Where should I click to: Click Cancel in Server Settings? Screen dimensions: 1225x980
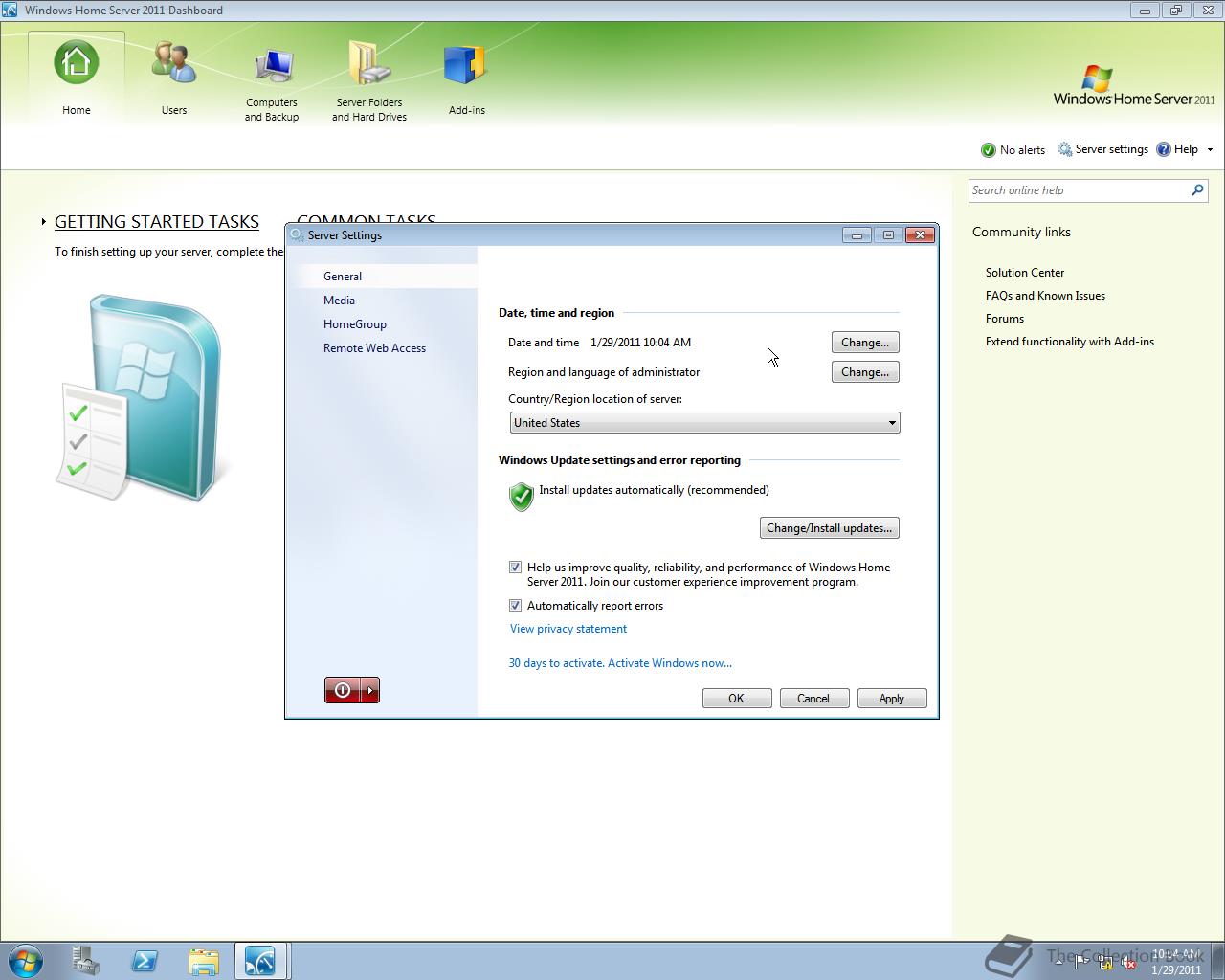click(x=814, y=699)
